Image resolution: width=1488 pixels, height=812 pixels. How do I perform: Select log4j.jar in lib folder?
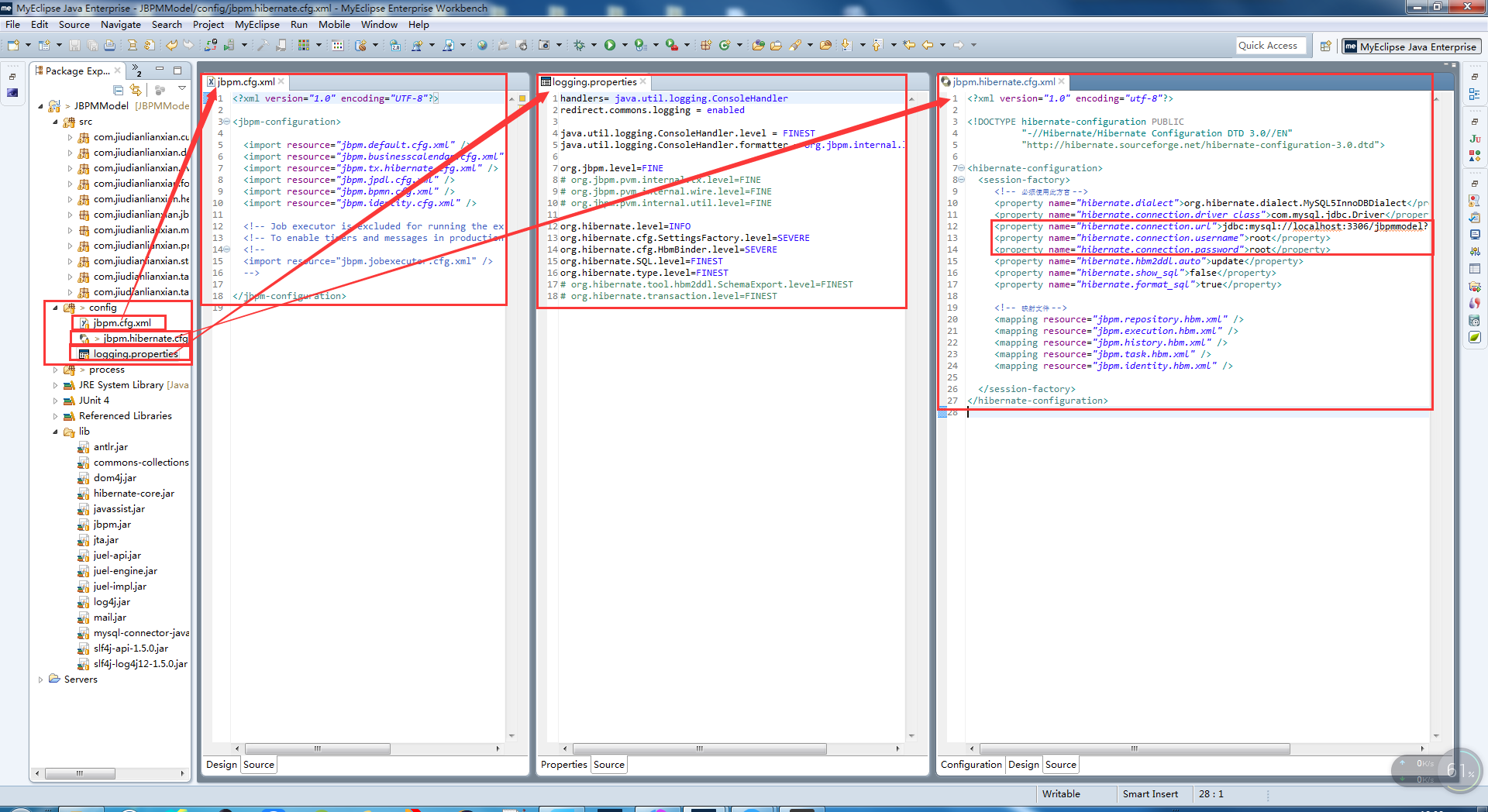click(x=112, y=602)
